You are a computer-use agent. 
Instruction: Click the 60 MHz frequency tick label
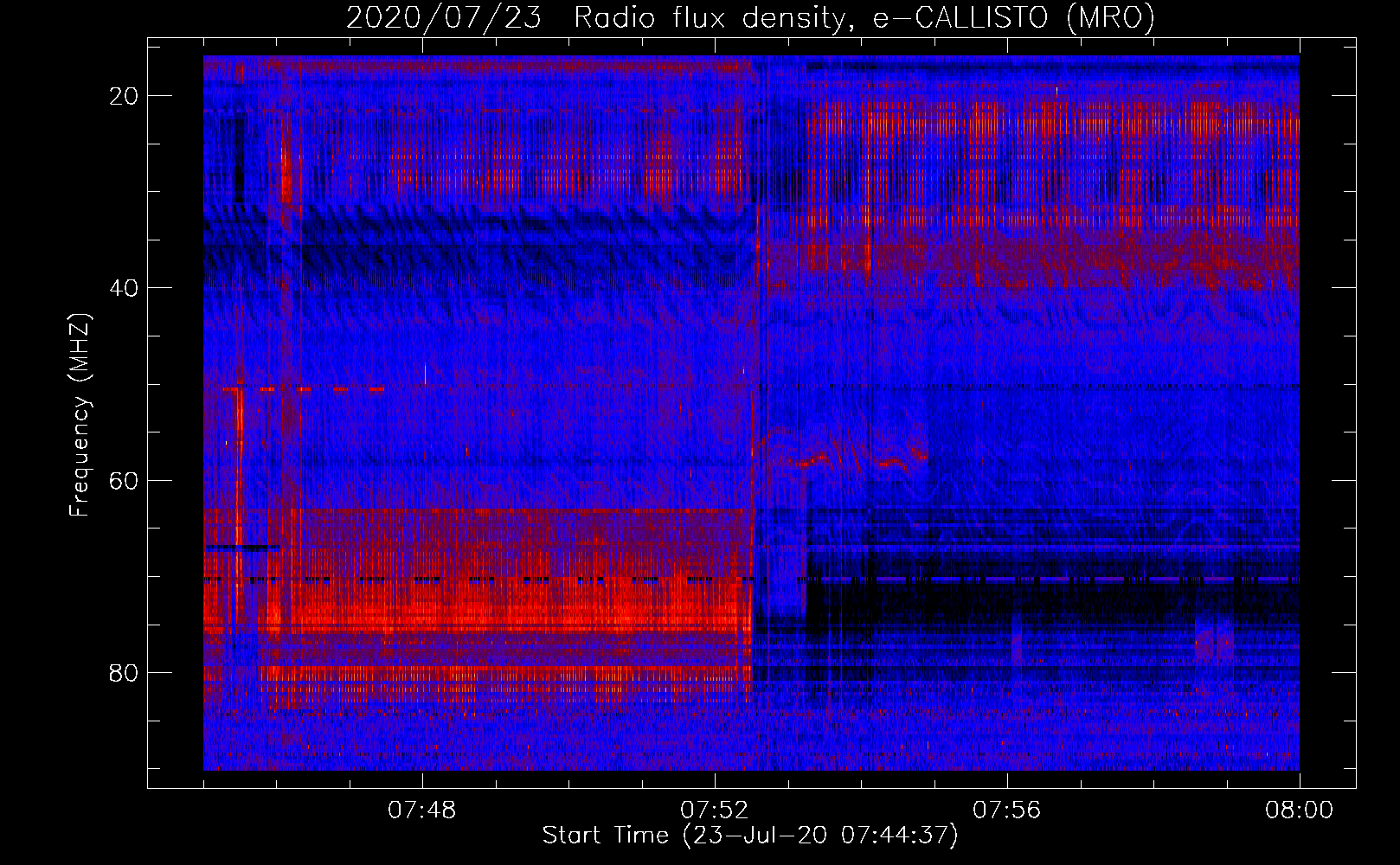[125, 480]
